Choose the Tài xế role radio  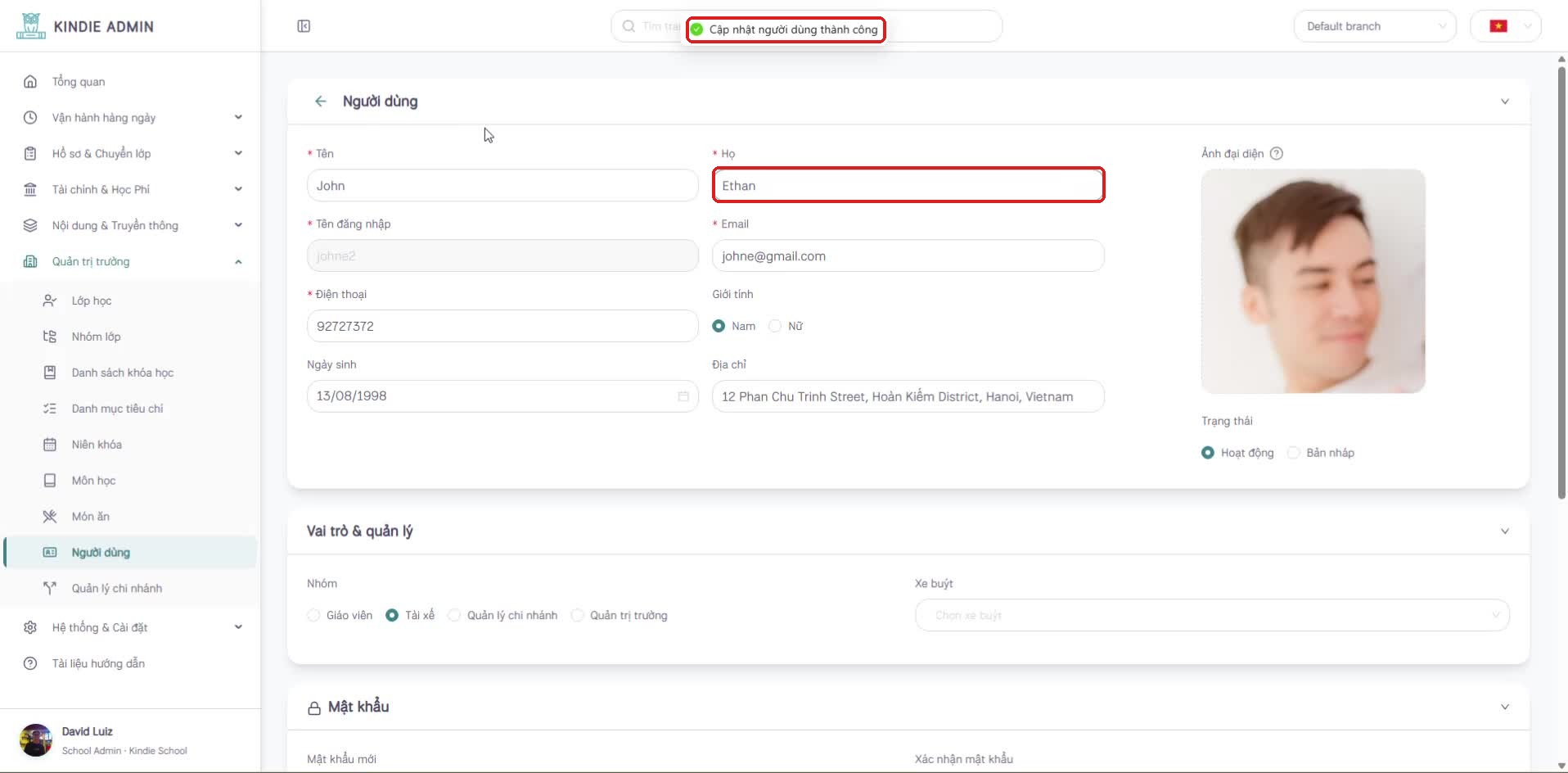[x=392, y=615]
